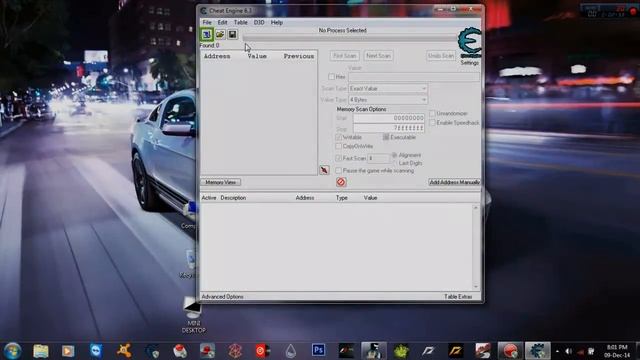
Task: Open Advanced Options
Action: point(222,297)
